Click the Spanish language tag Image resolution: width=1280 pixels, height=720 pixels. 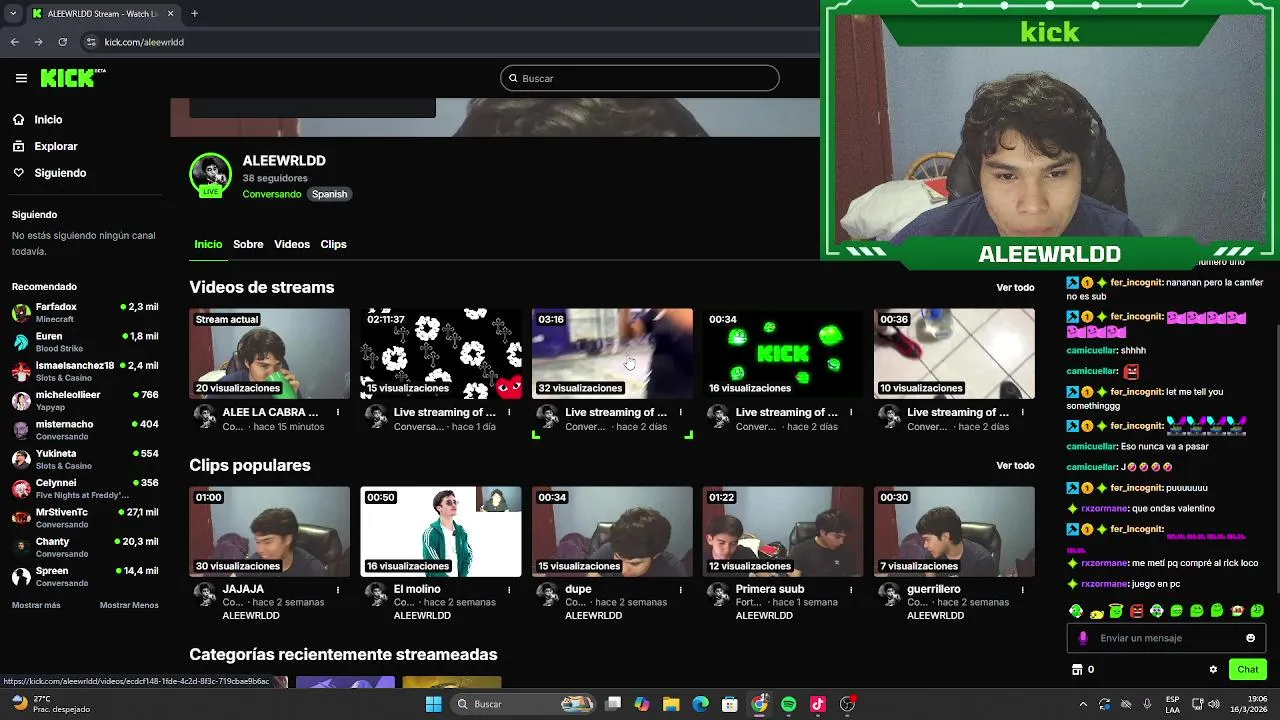(329, 194)
